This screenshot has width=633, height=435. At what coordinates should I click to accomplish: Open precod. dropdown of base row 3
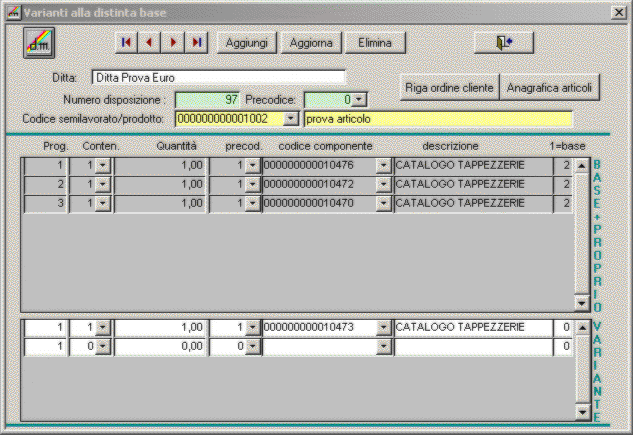point(252,203)
